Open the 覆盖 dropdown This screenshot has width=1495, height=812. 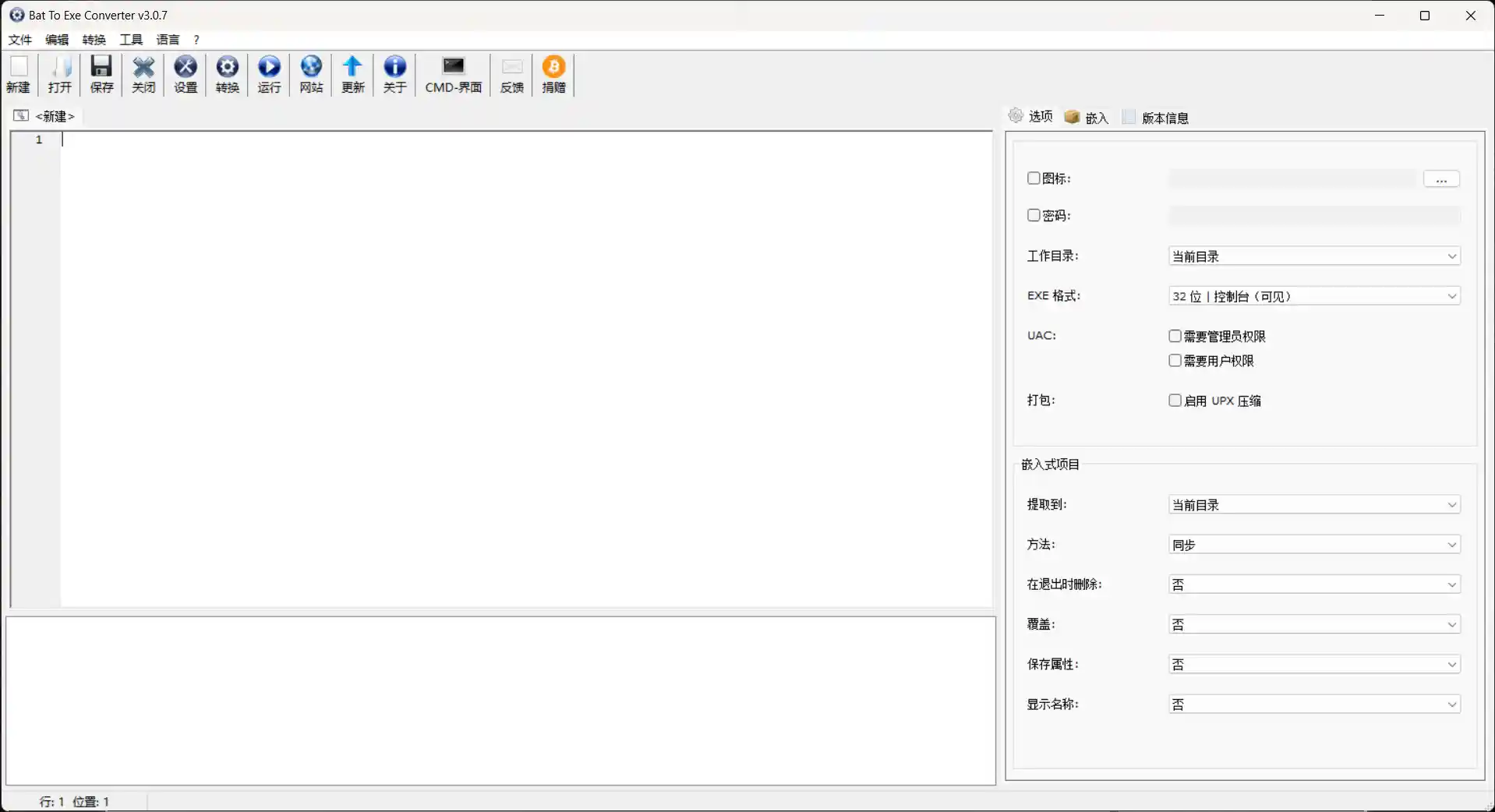coord(1314,624)
